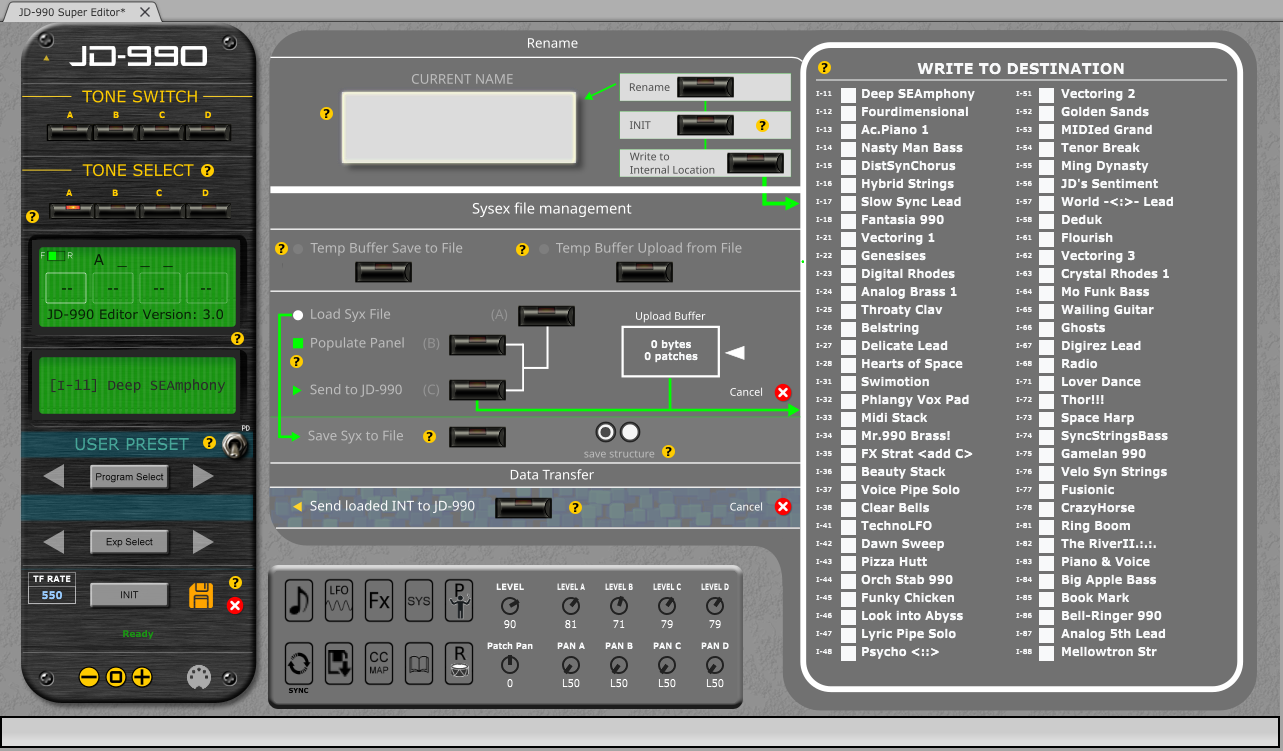Save using the orange floppy disk icon
Screen dimensions: 1283x751
pos(200,595)
